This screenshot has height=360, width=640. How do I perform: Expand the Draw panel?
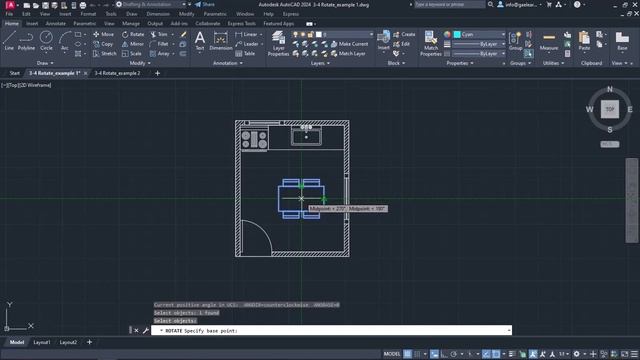[x=45, y=63]
